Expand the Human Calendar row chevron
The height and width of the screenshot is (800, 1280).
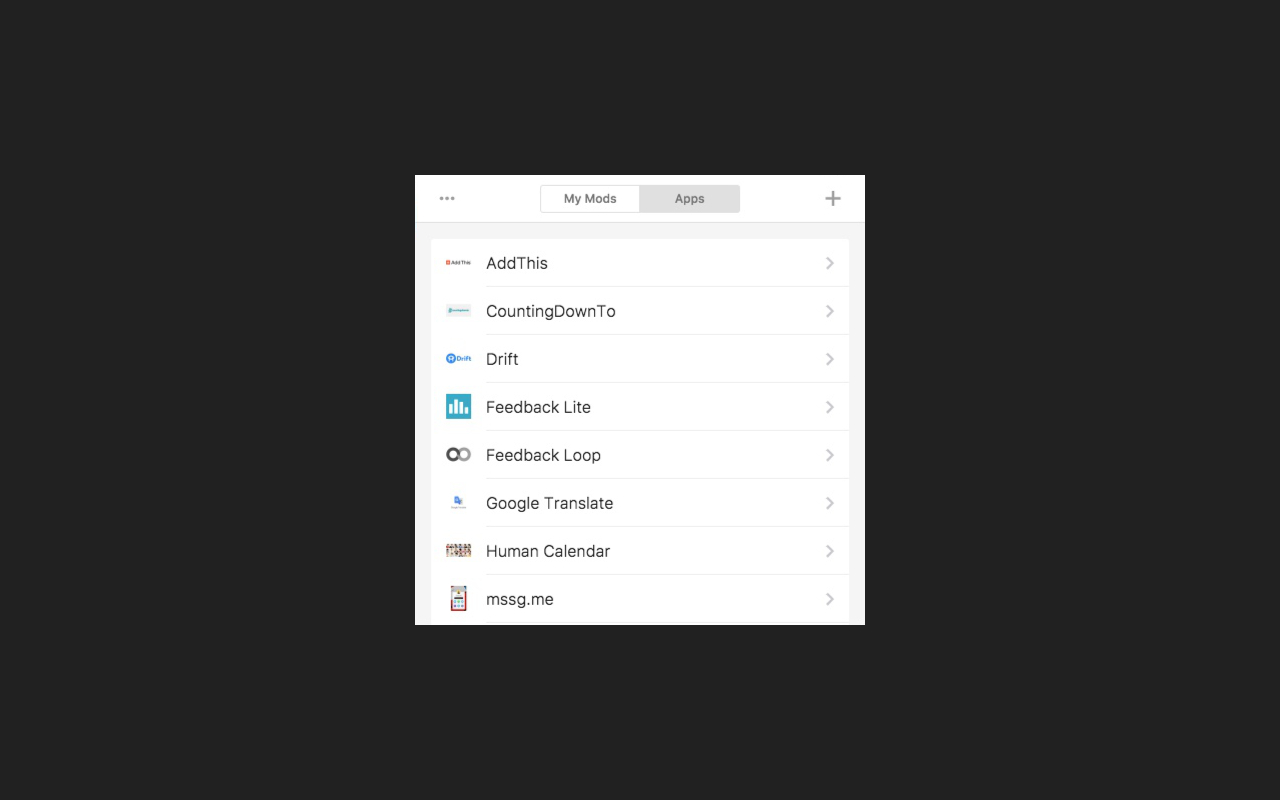pyautogui.click(x=829, y=551)
